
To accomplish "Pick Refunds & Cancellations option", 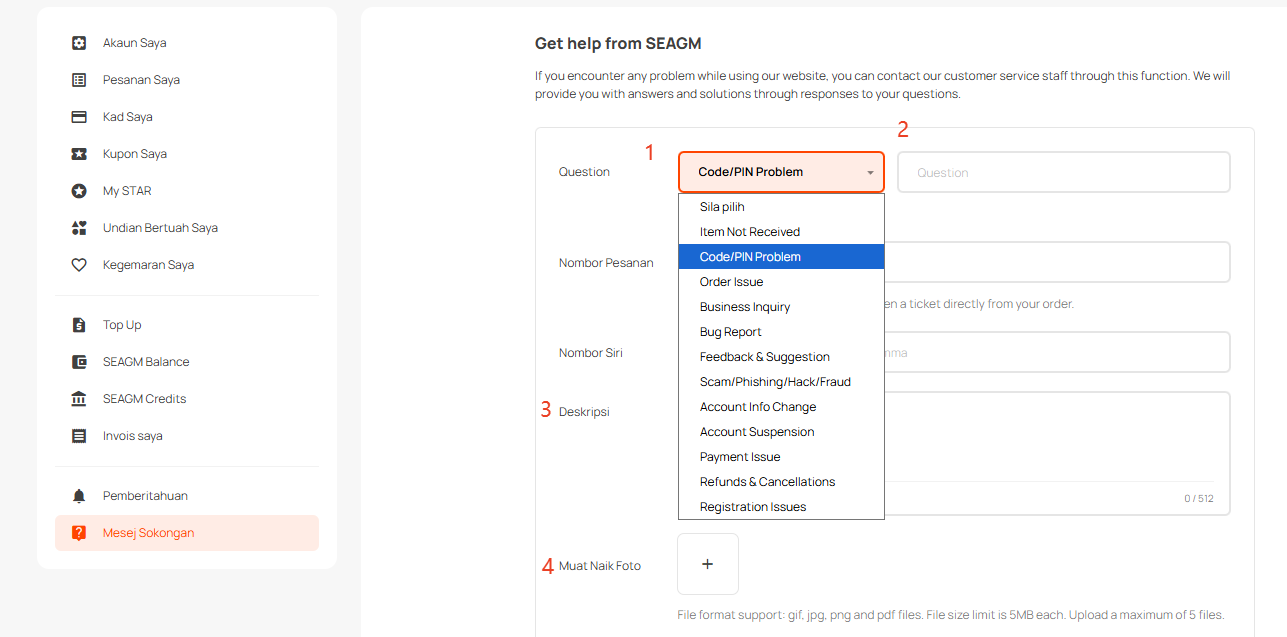I will [767, 482].
